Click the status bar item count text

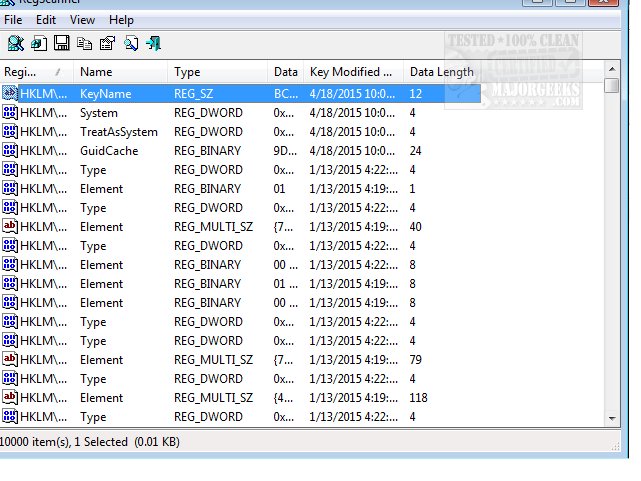pos(89,442)
